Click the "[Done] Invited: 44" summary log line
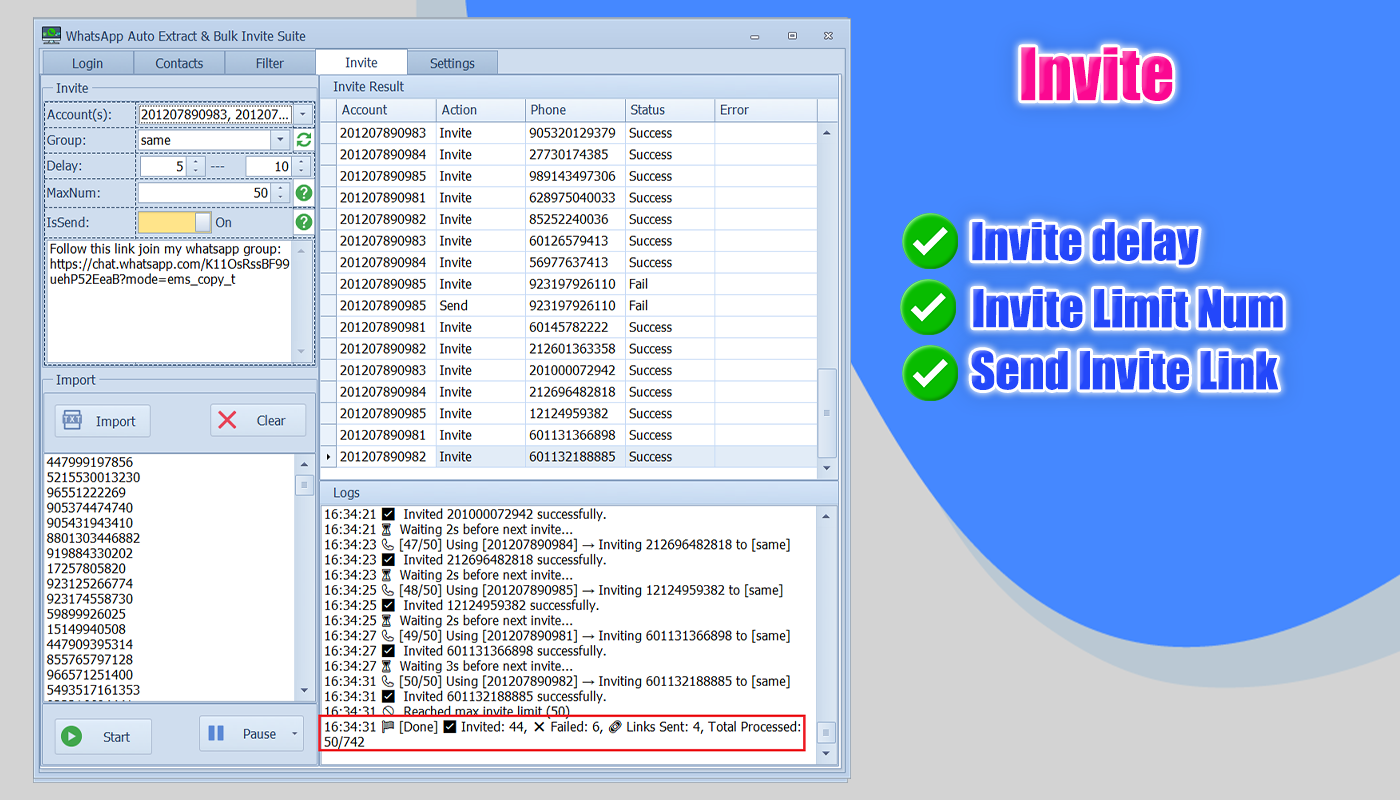1400x800 pixels. [563, 734]
